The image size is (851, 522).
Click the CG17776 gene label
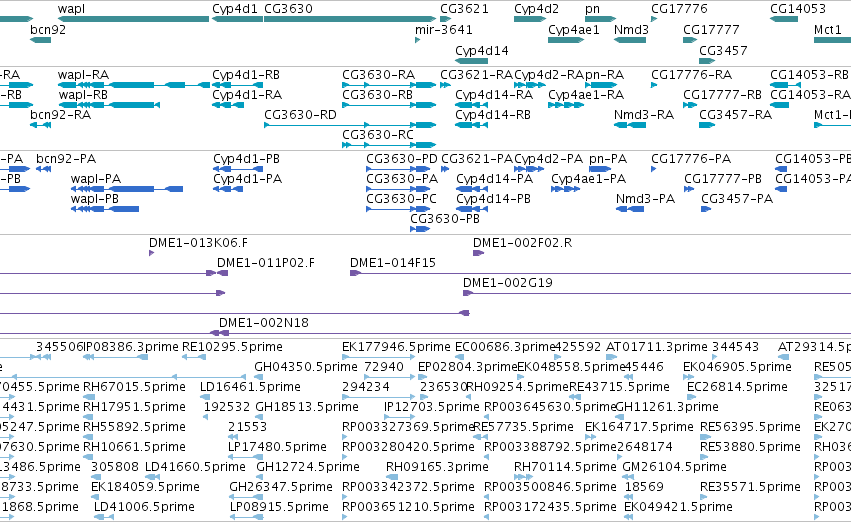click(x=679, y=9)
